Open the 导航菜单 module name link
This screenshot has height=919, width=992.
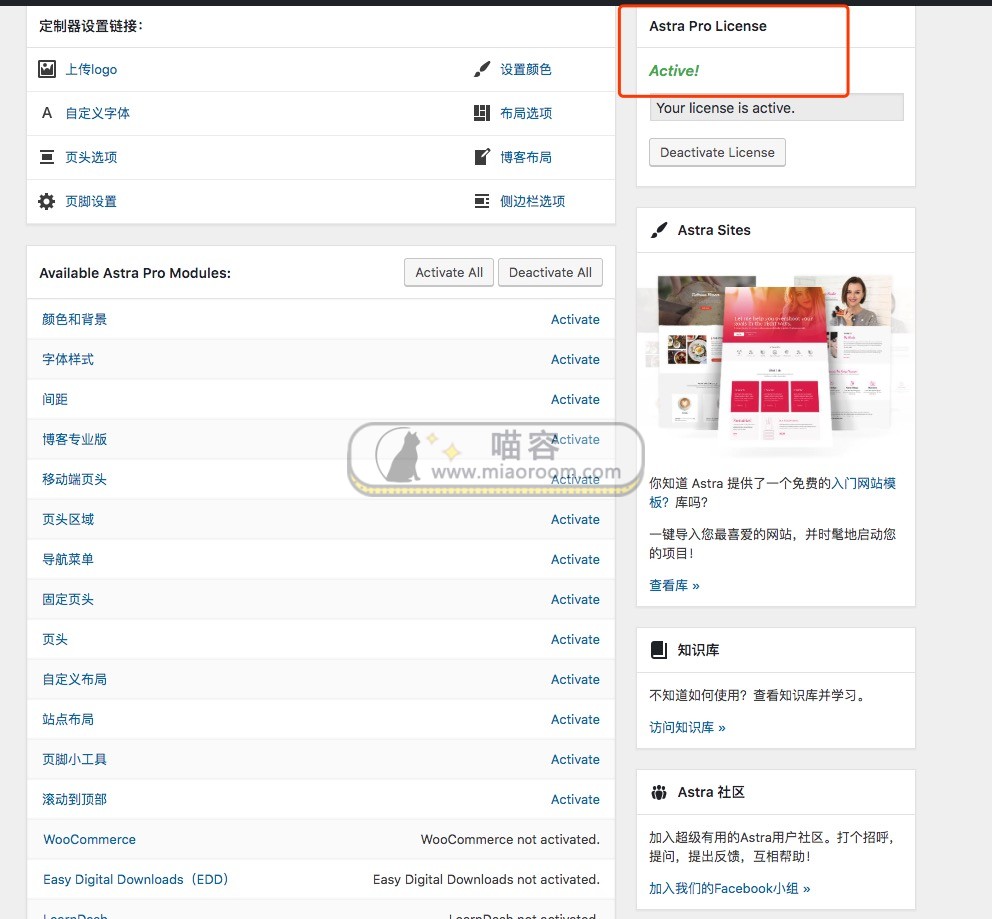pyautogui.click(x=68, y=559)
